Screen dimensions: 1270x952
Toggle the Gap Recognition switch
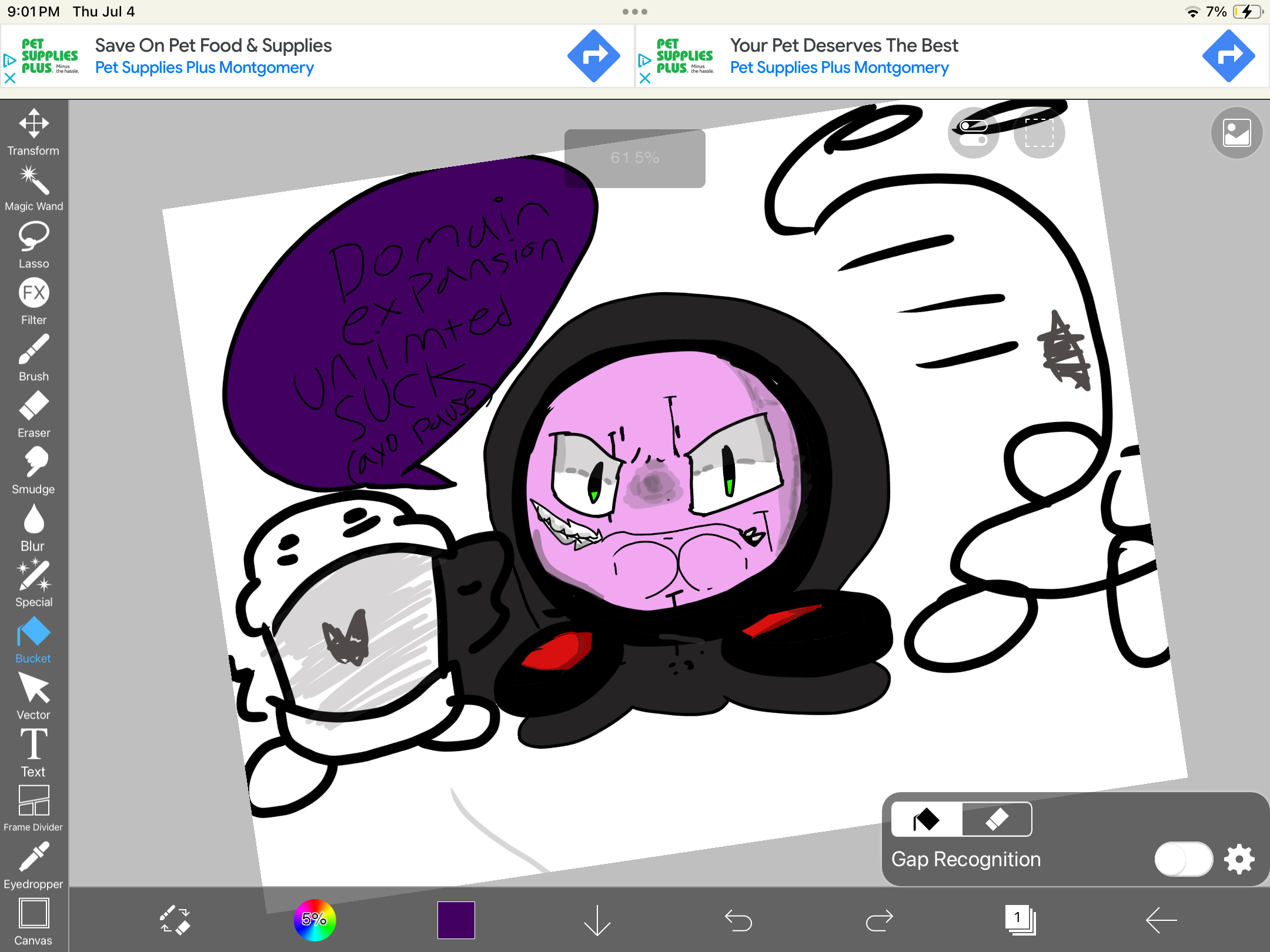coord(1184,859)
